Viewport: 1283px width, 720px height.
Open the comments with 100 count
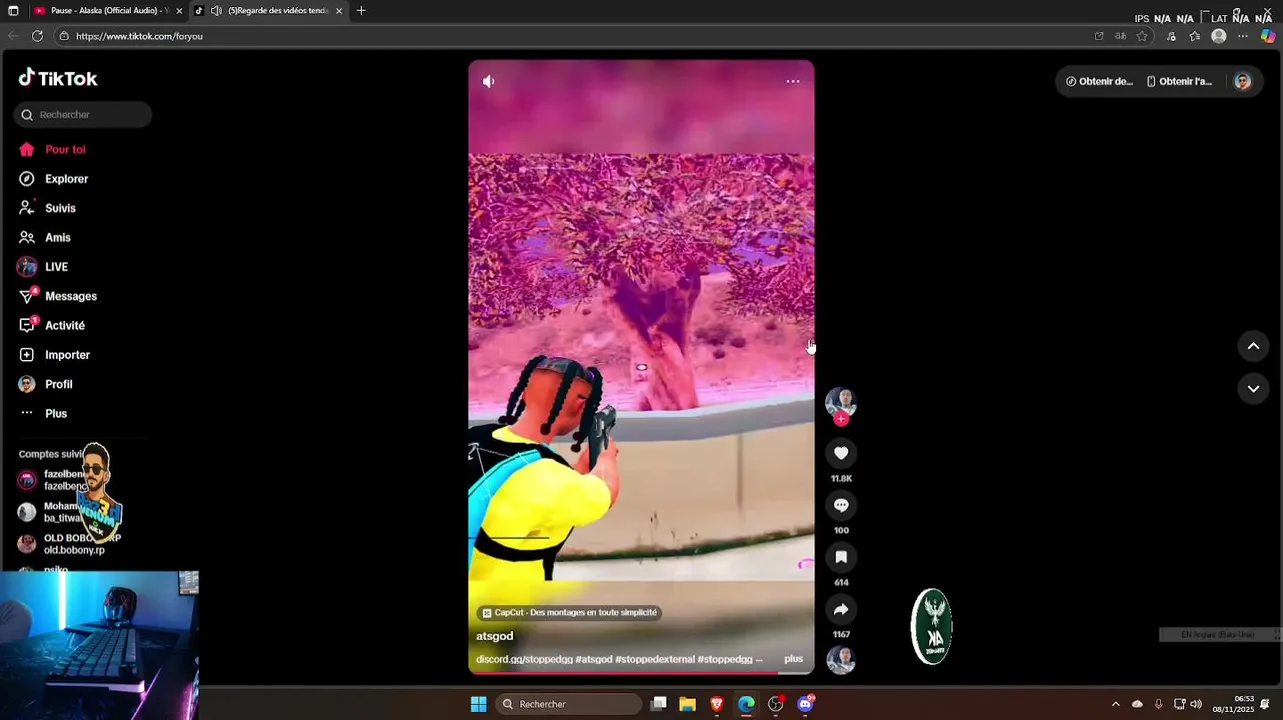[841, 505]
